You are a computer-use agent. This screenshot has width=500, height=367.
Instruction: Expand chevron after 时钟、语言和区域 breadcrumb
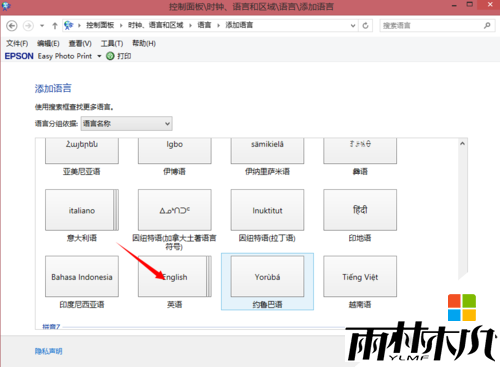tap(190, 26)
